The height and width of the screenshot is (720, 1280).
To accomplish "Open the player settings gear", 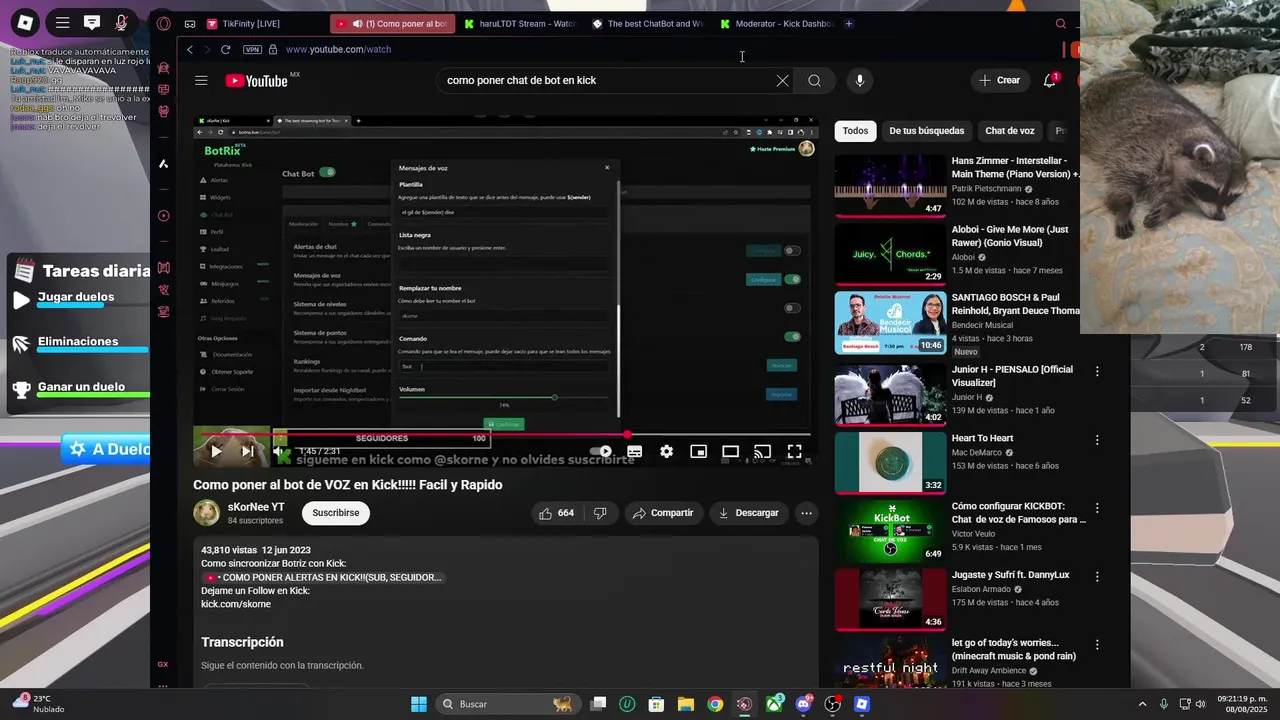I will coord(666,451).
